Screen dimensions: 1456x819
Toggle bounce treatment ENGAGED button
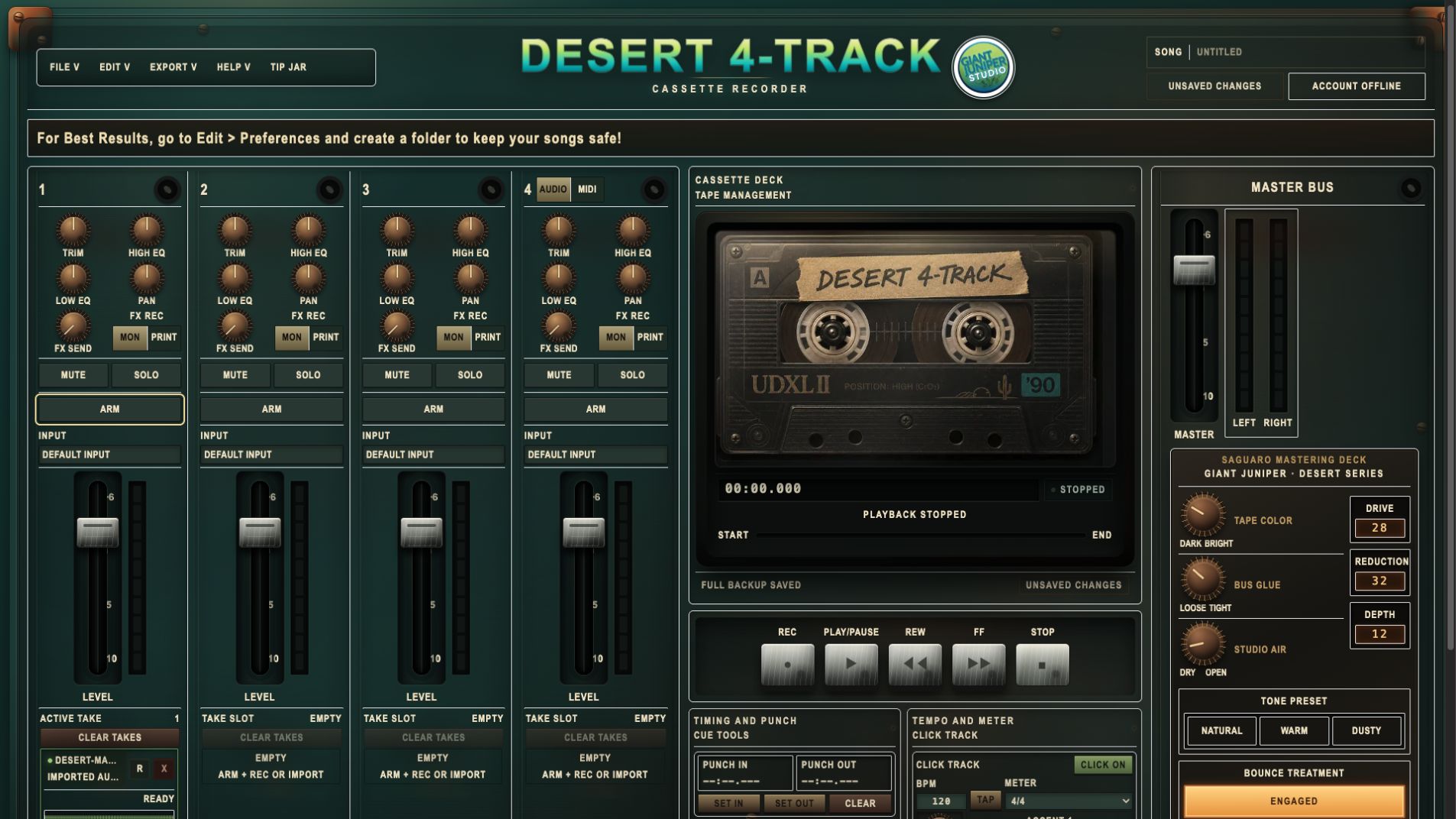point(1293,801)
